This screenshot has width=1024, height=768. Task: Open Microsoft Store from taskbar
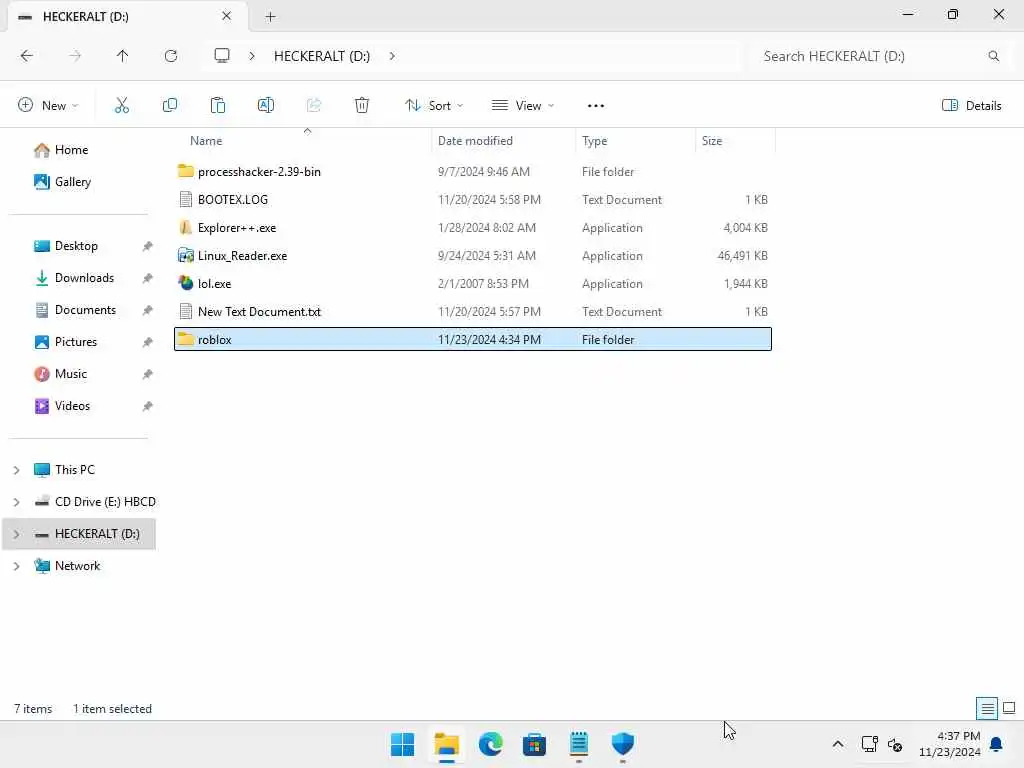point(534,744)
